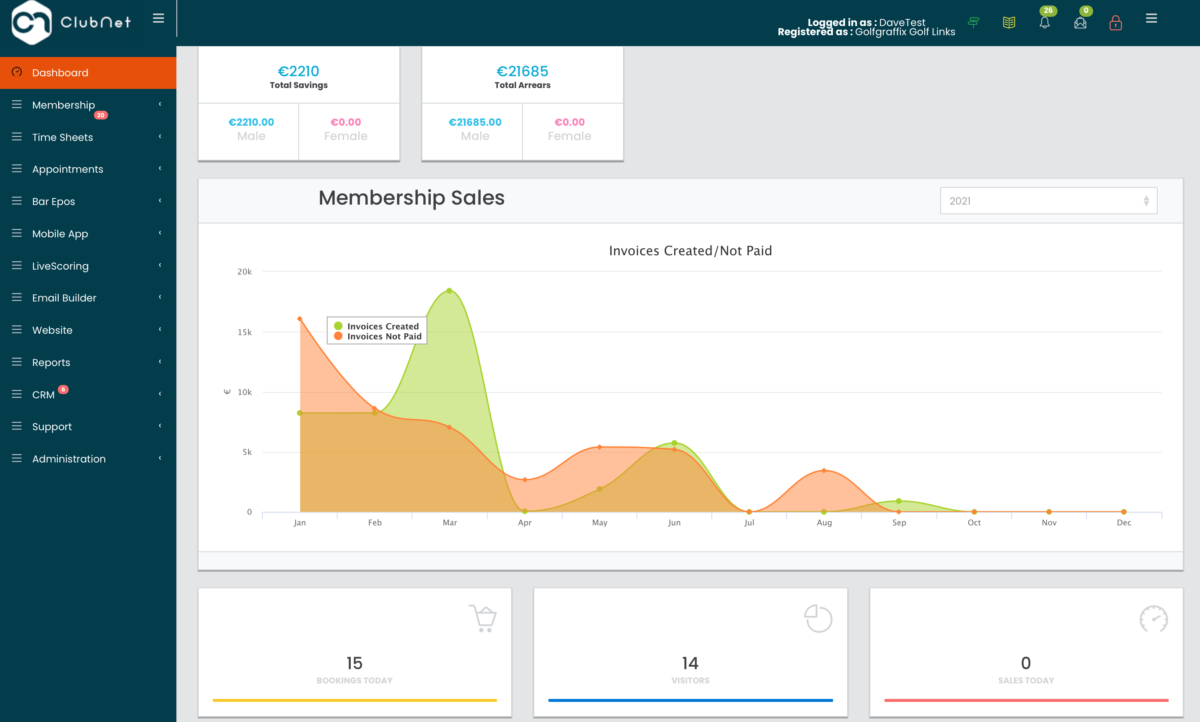Click the shopping cart icon on Bookings Today card

click(x=482, y=618)
